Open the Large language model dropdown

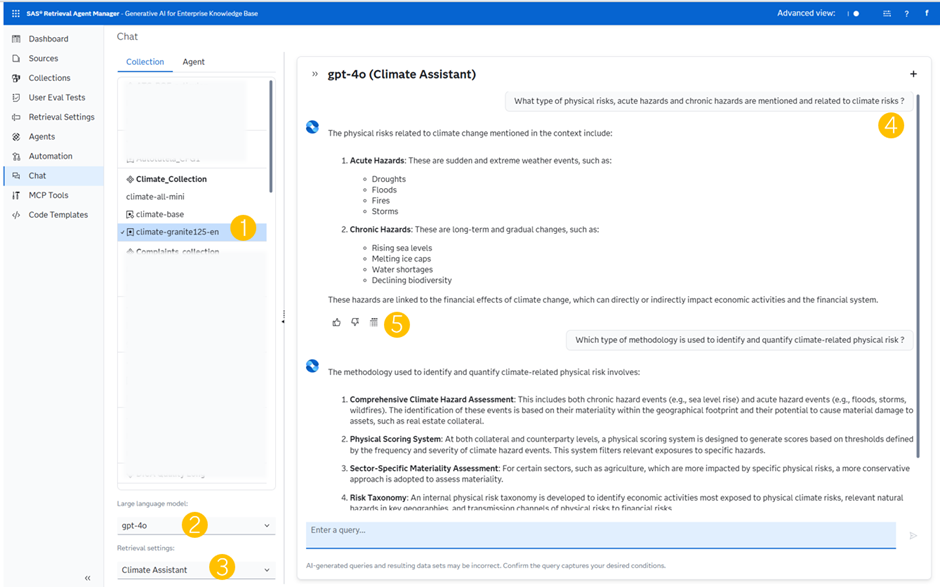(x=196, y=525)
